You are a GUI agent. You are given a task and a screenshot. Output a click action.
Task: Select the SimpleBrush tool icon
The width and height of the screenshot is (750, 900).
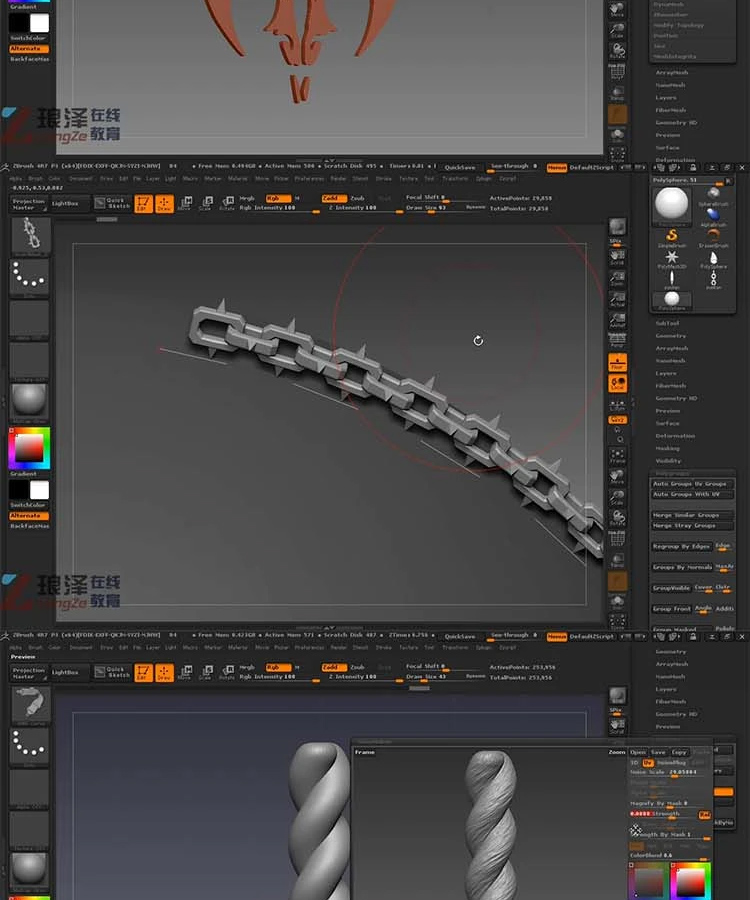point(671,236)
